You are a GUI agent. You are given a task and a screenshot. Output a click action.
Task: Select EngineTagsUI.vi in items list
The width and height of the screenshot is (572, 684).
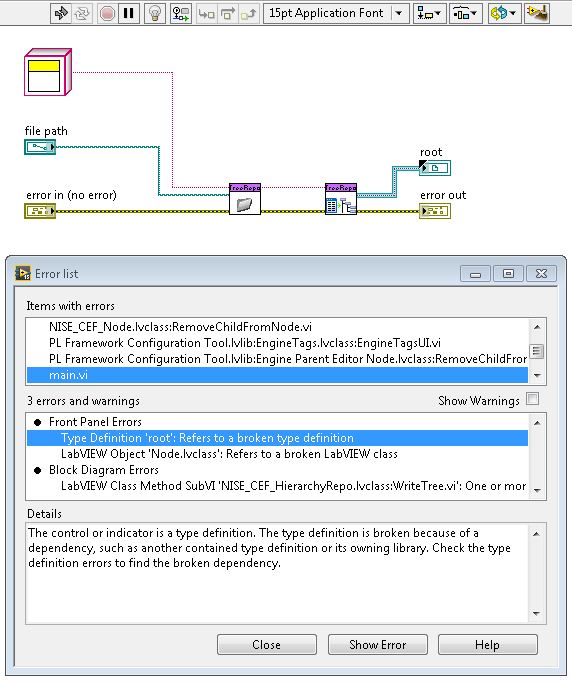tap(277, 343)
